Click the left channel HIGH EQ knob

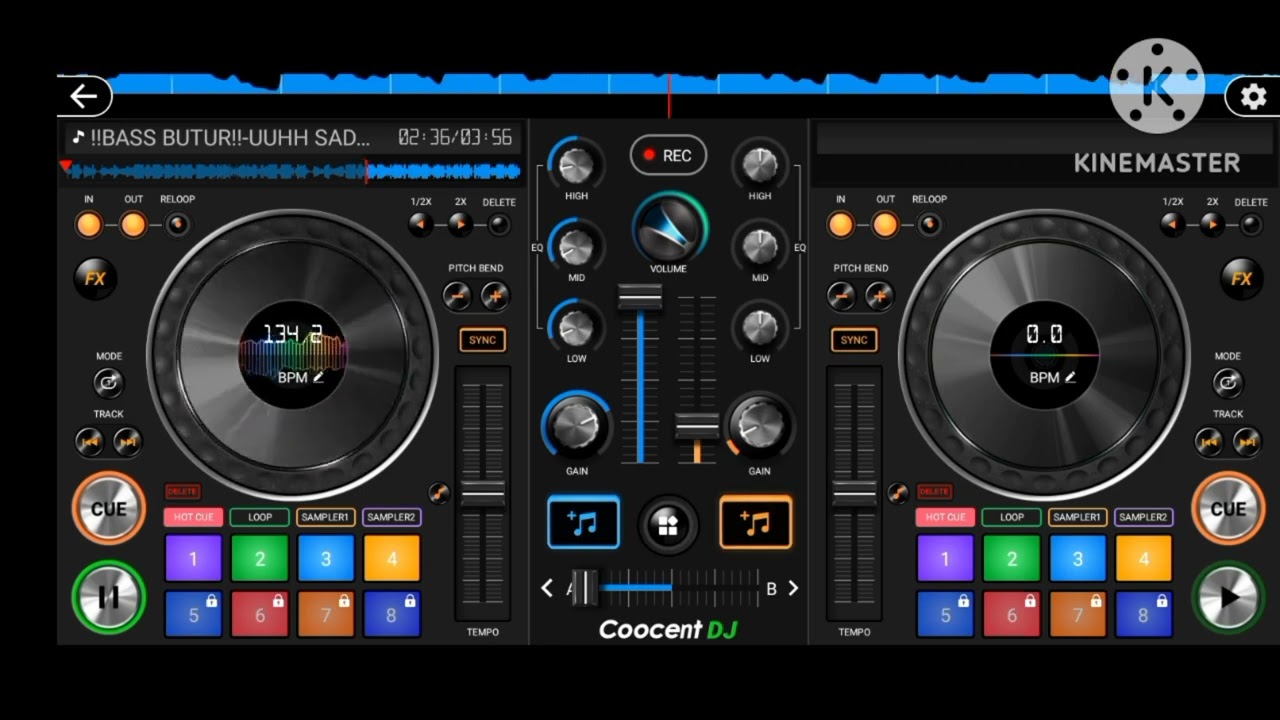[x=576, y=163]
